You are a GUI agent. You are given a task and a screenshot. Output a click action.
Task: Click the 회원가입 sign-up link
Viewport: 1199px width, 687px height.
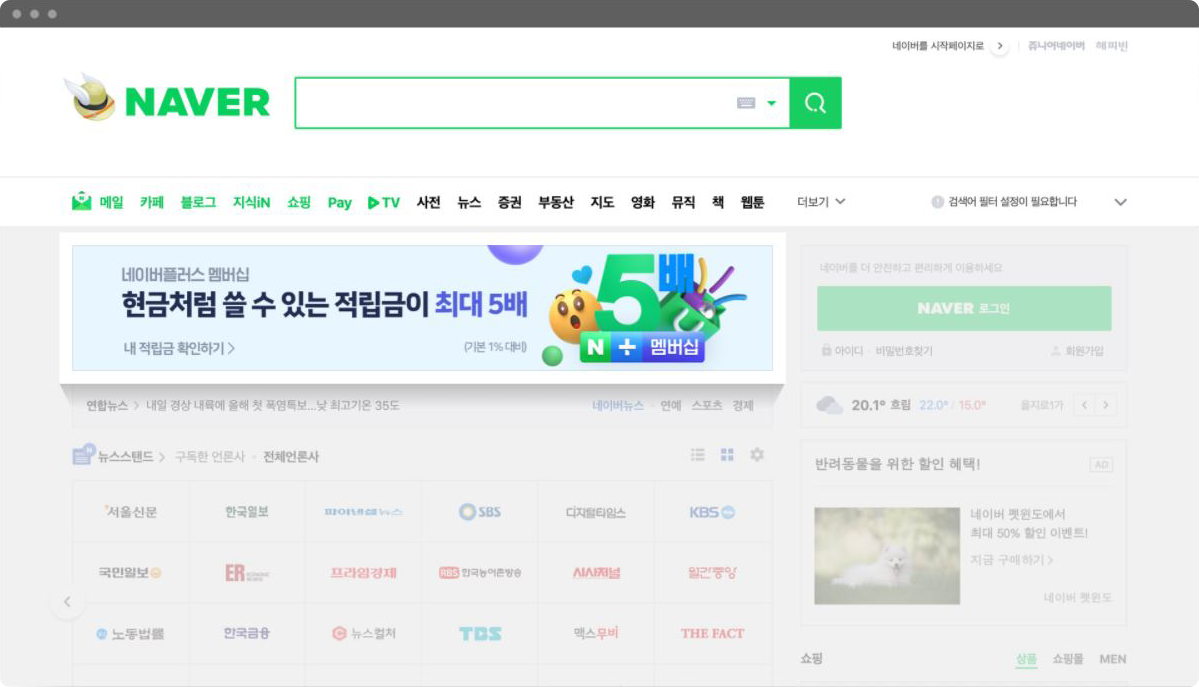[1077, 350]
